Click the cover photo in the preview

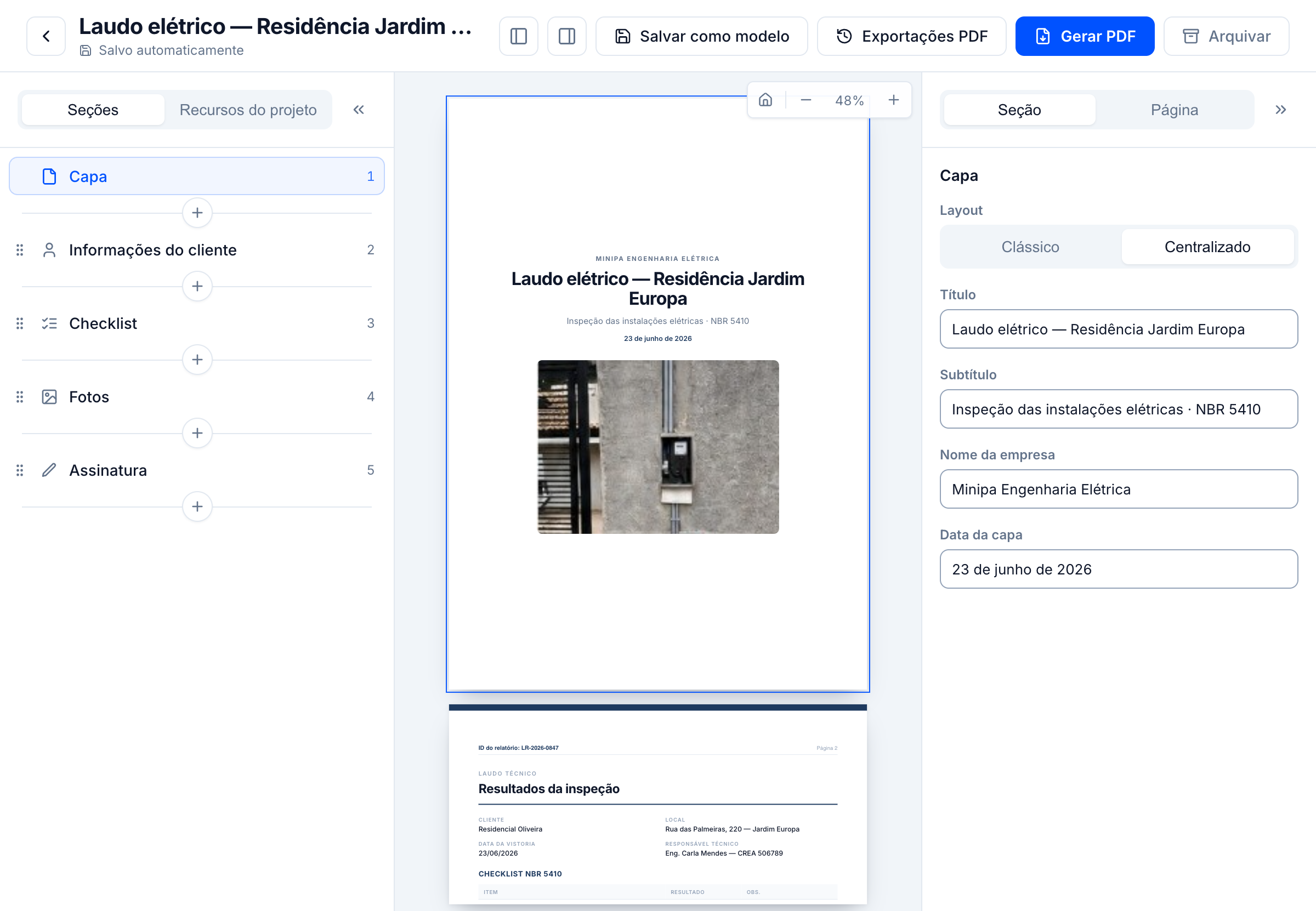coord(657,446)
